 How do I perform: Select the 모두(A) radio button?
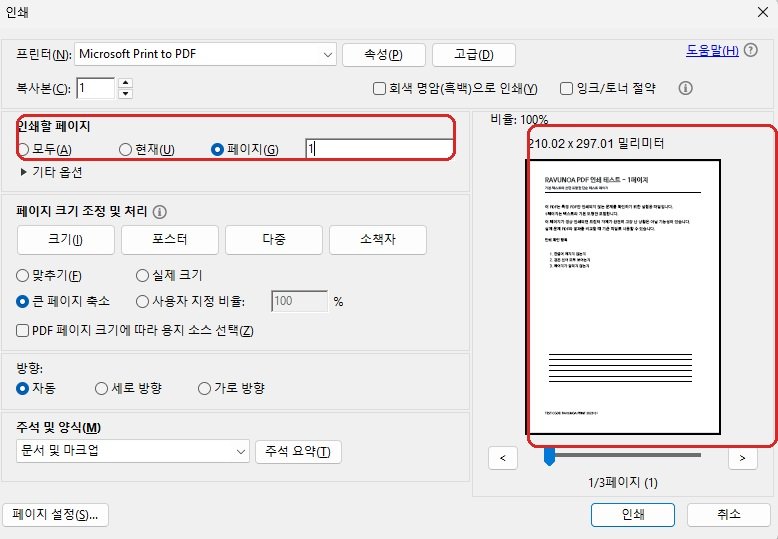[23, 149]
